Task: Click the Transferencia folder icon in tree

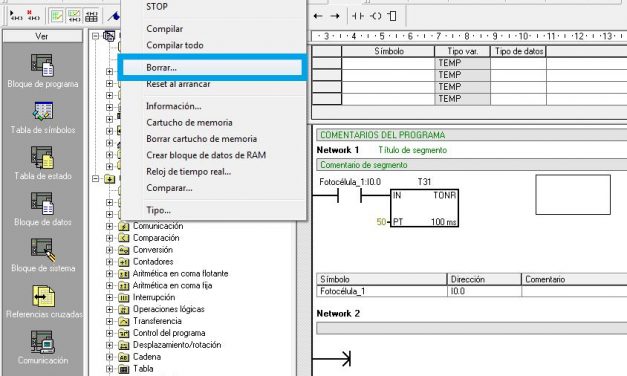Action: (124, 321)
